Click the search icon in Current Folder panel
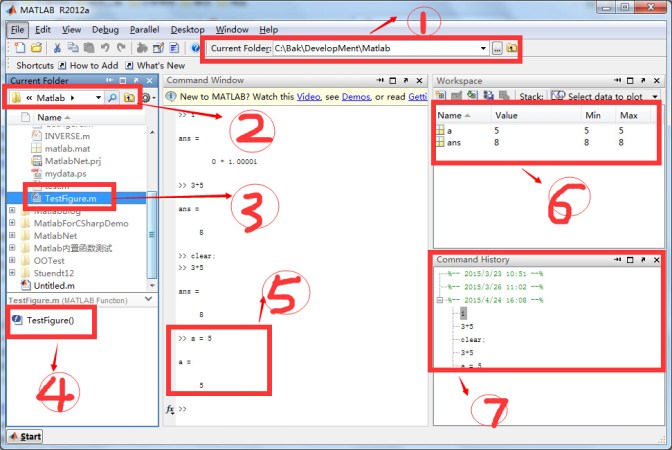This screenshot has height=450, width=672. click(x=112, y=98)
